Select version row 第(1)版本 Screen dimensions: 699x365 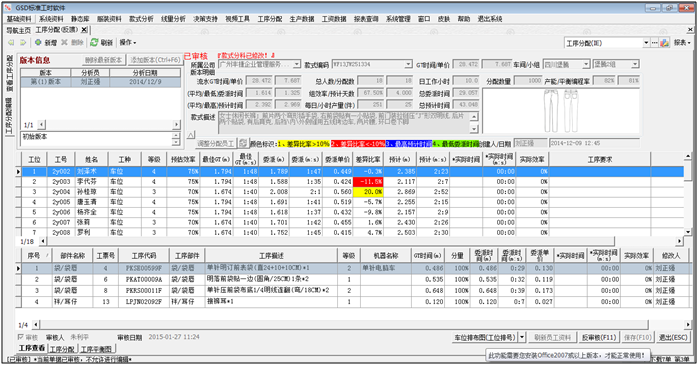click(x=100, y=82)
